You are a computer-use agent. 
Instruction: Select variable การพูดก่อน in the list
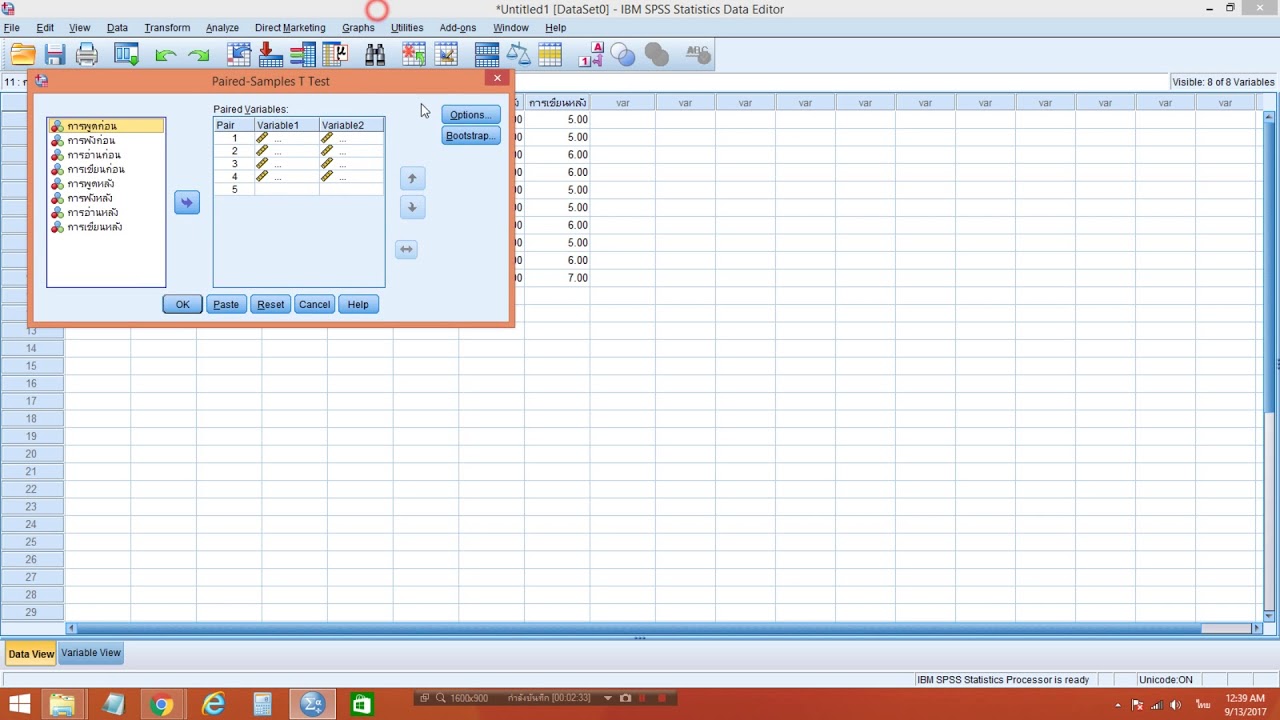[x=106, y=126]
